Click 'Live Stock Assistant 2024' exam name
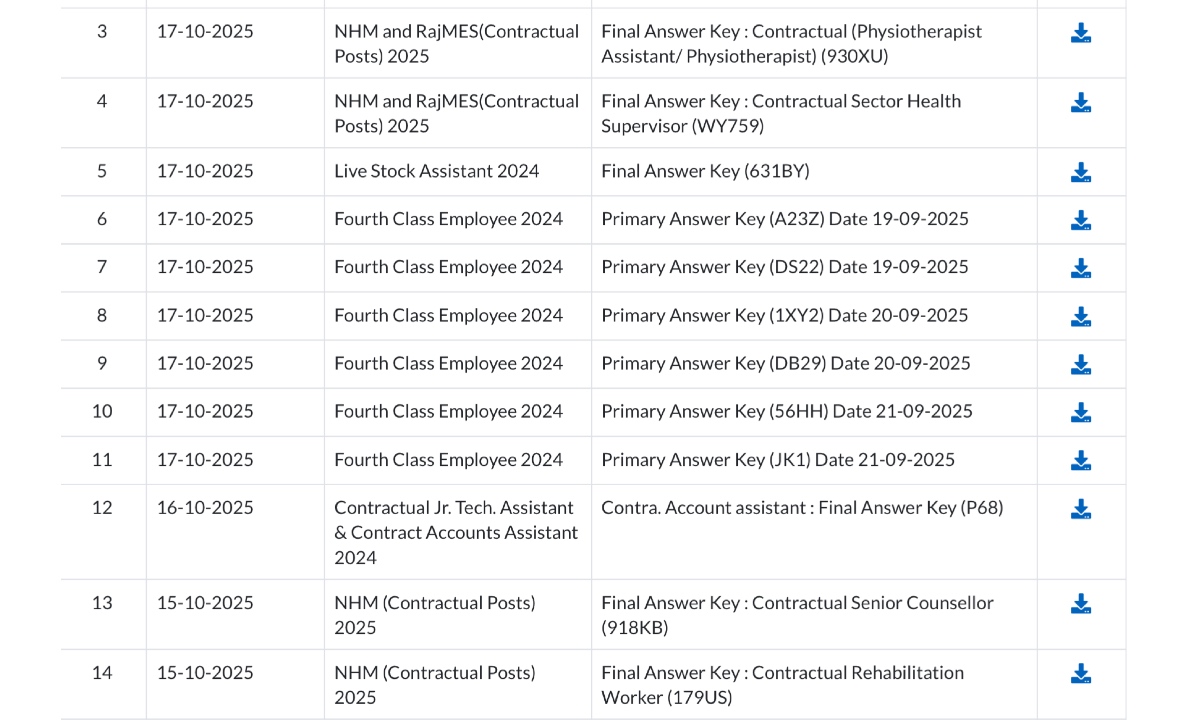This screenshot has height=720, width=1200. click(436, 171)
